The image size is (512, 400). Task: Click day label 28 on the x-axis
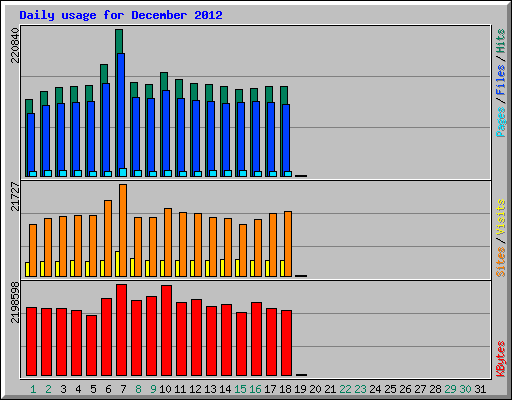tap(435, 389)
